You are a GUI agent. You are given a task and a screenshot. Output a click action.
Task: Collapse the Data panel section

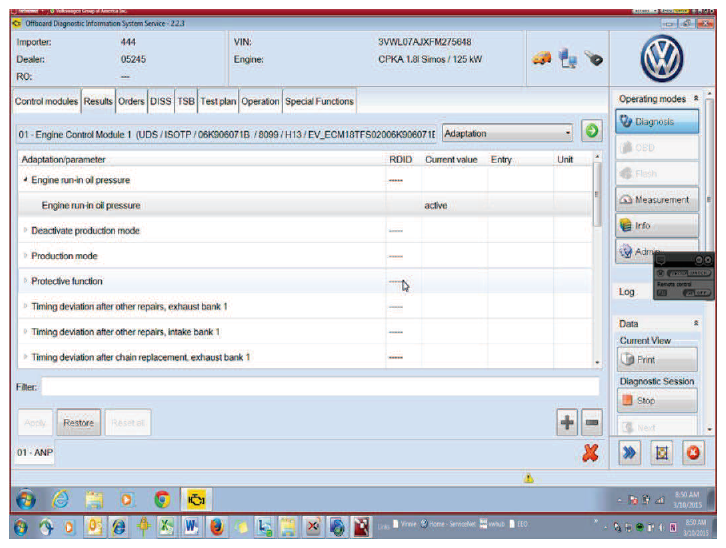(695, 323)
